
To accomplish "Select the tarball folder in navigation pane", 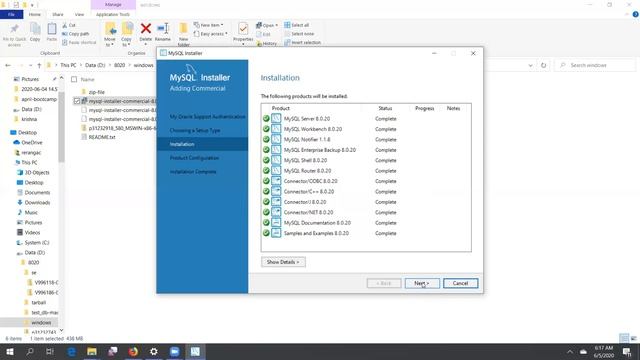I will tap(38, 302).
